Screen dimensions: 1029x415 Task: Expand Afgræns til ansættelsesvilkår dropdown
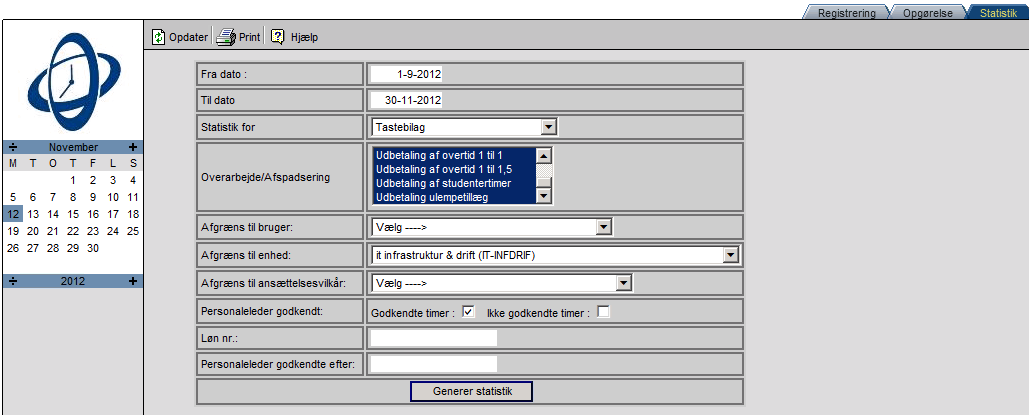point(624,283)
